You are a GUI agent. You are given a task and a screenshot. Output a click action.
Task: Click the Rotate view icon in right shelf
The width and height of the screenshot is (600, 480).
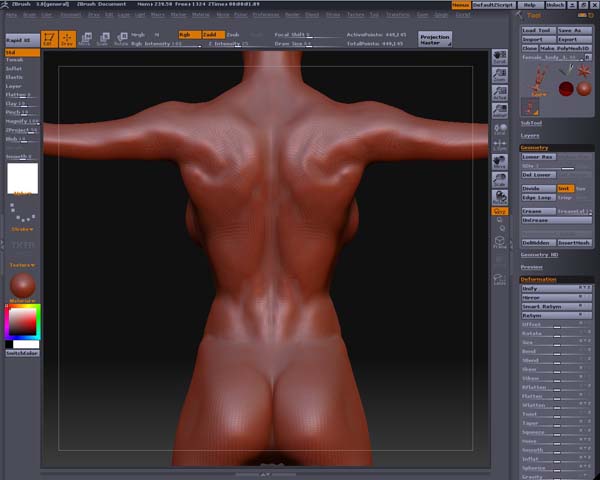[500, 198]
